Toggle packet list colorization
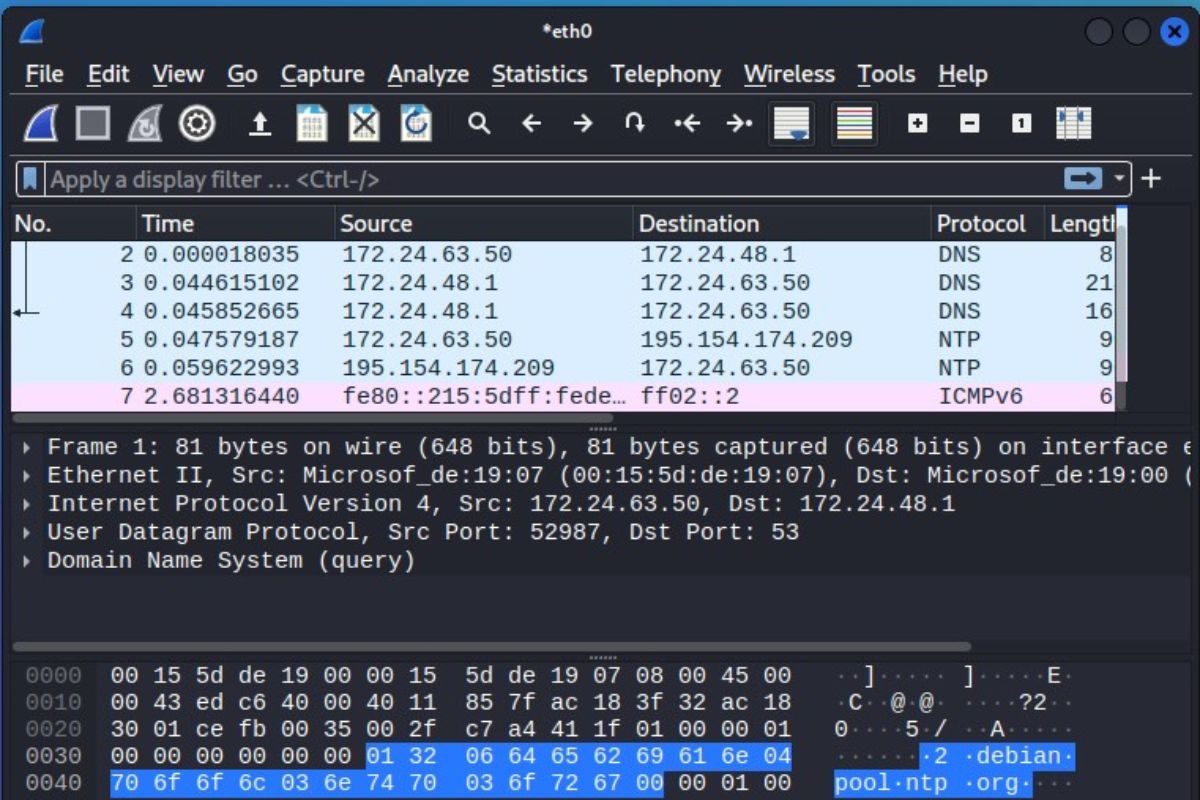 853,123
